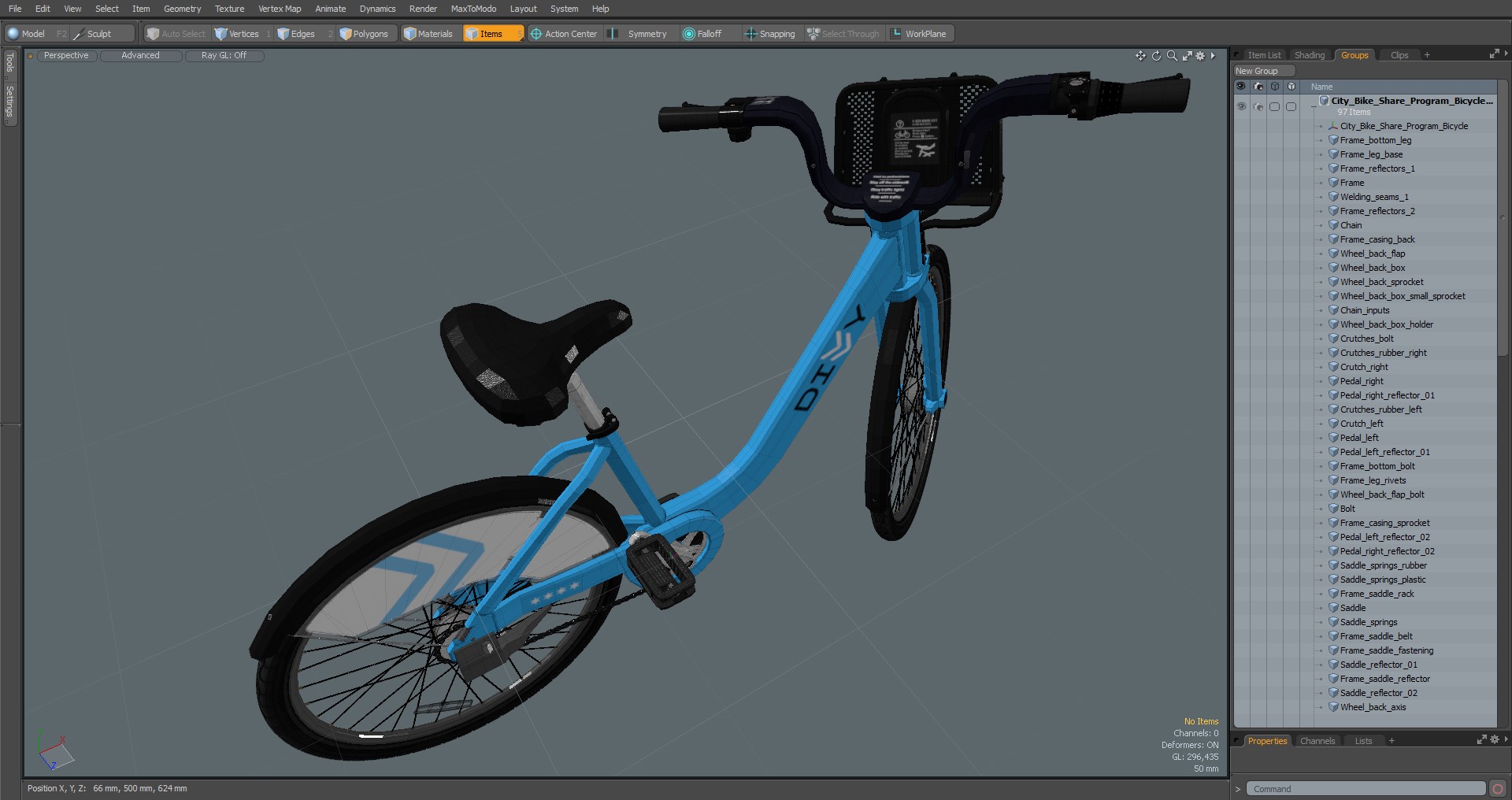Click the record icon beside Command field
This screenshot has height=800, width=1512.
click(1497, 789)
